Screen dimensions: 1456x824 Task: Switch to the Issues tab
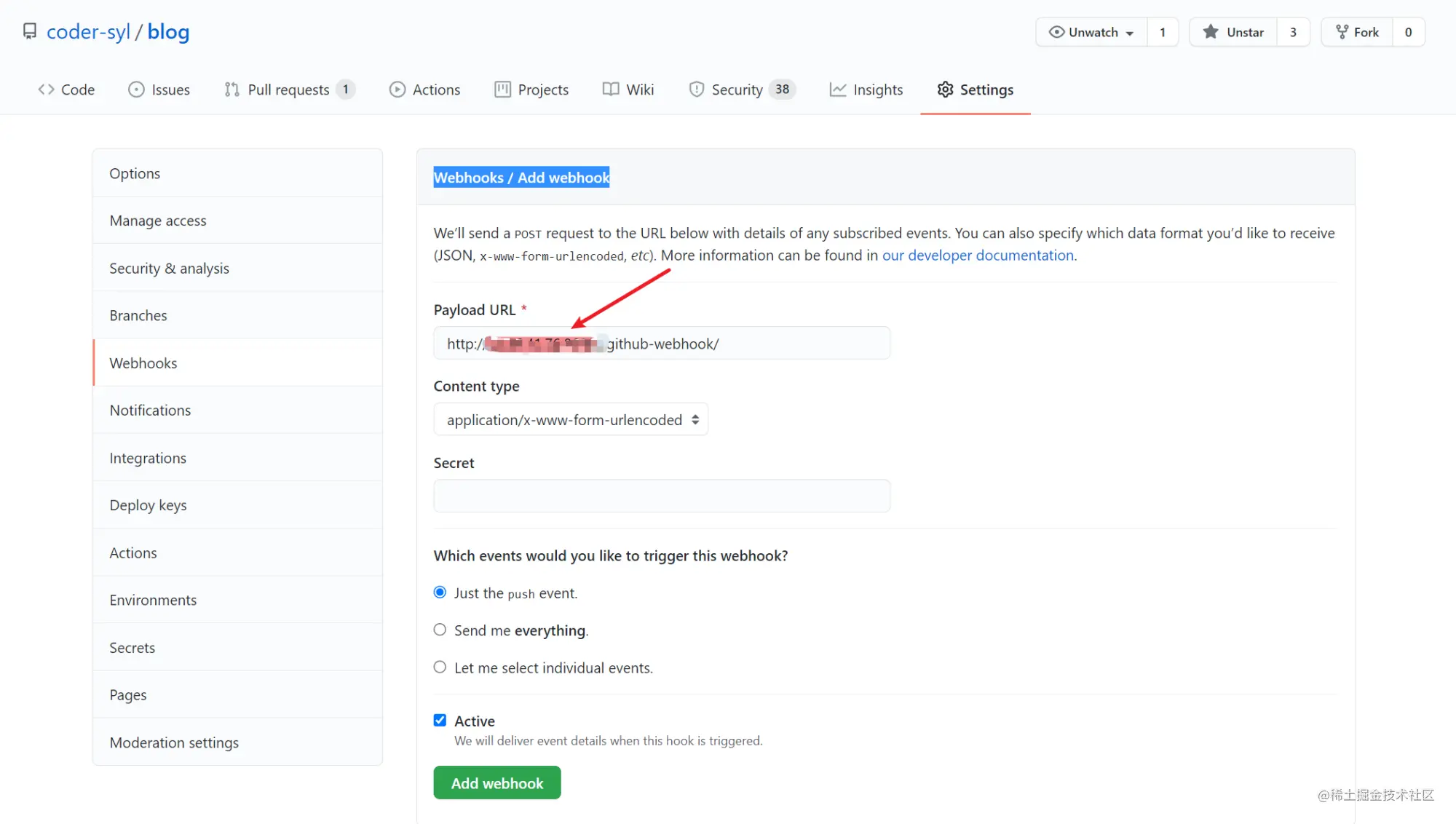point(159,90)
